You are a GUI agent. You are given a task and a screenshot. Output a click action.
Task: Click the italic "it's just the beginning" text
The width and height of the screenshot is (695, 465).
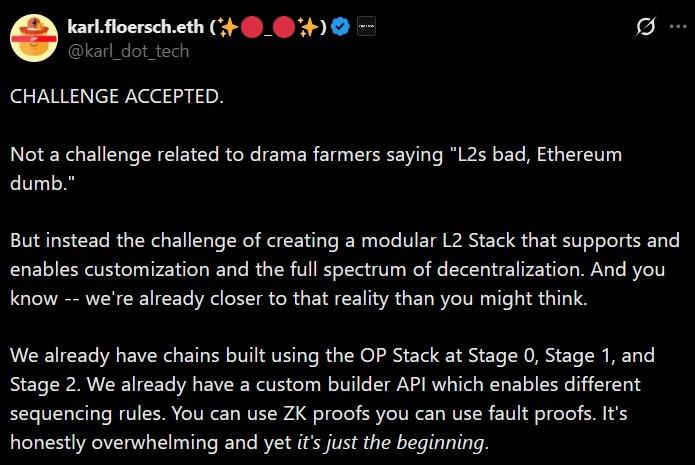tap(390, 443)
